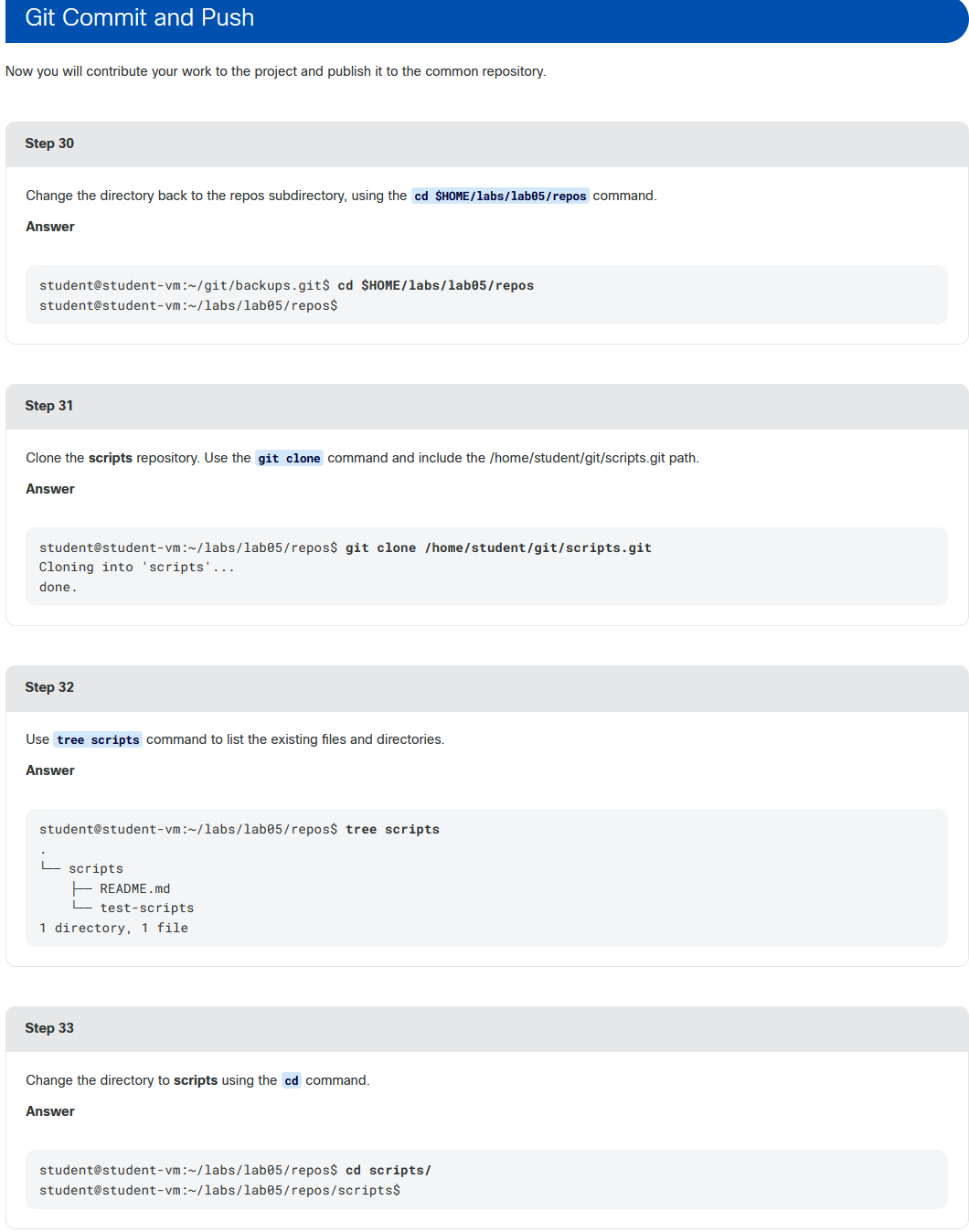Click the git clone command line in terminal
Image resolution: width=969 pixels, height=1232 pixels.
pyautogui.click(x=346, y=547)
